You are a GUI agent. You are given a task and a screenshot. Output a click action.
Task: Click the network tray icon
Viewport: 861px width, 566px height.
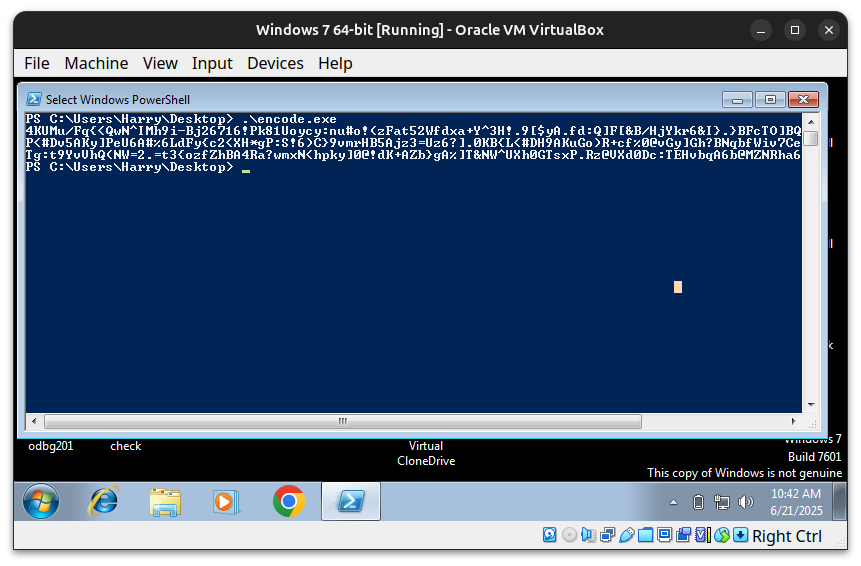(722, 502)
